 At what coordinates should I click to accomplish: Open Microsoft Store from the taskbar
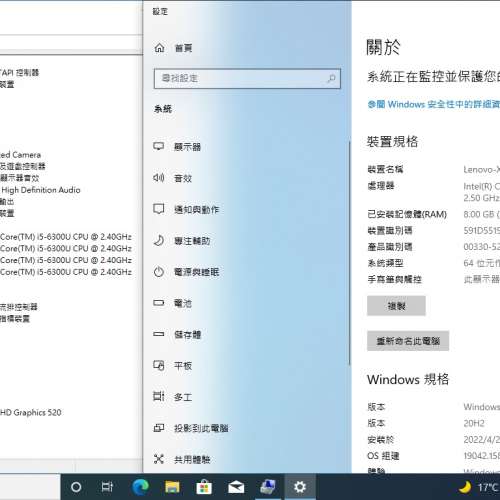[204, 487]
